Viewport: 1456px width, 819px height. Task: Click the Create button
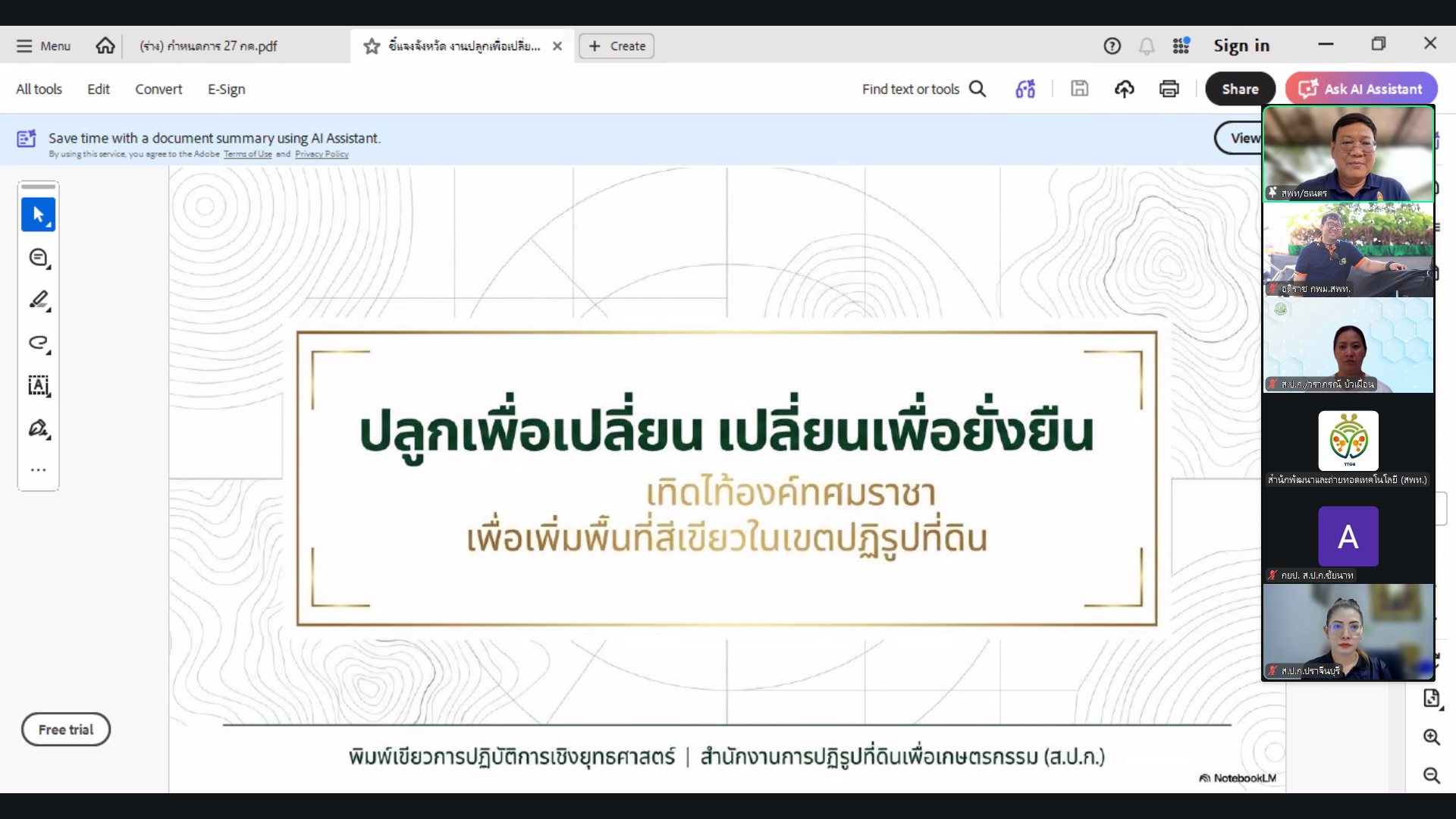617,46
